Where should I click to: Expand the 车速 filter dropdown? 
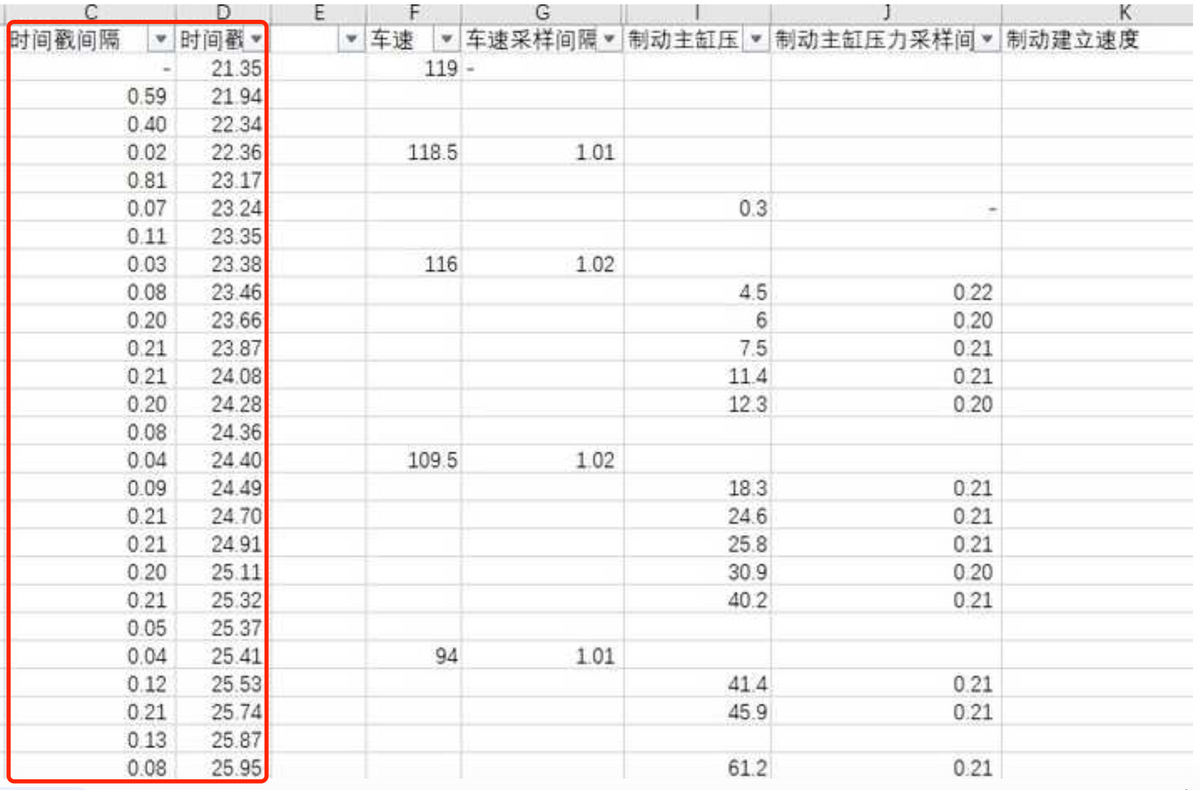[x=446, y=39]
